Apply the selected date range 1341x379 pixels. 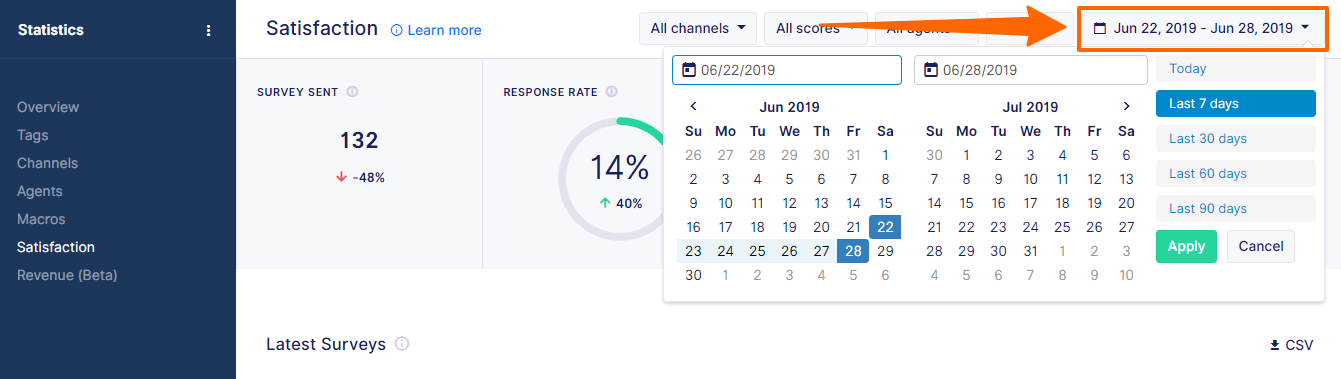point(1186,247)
